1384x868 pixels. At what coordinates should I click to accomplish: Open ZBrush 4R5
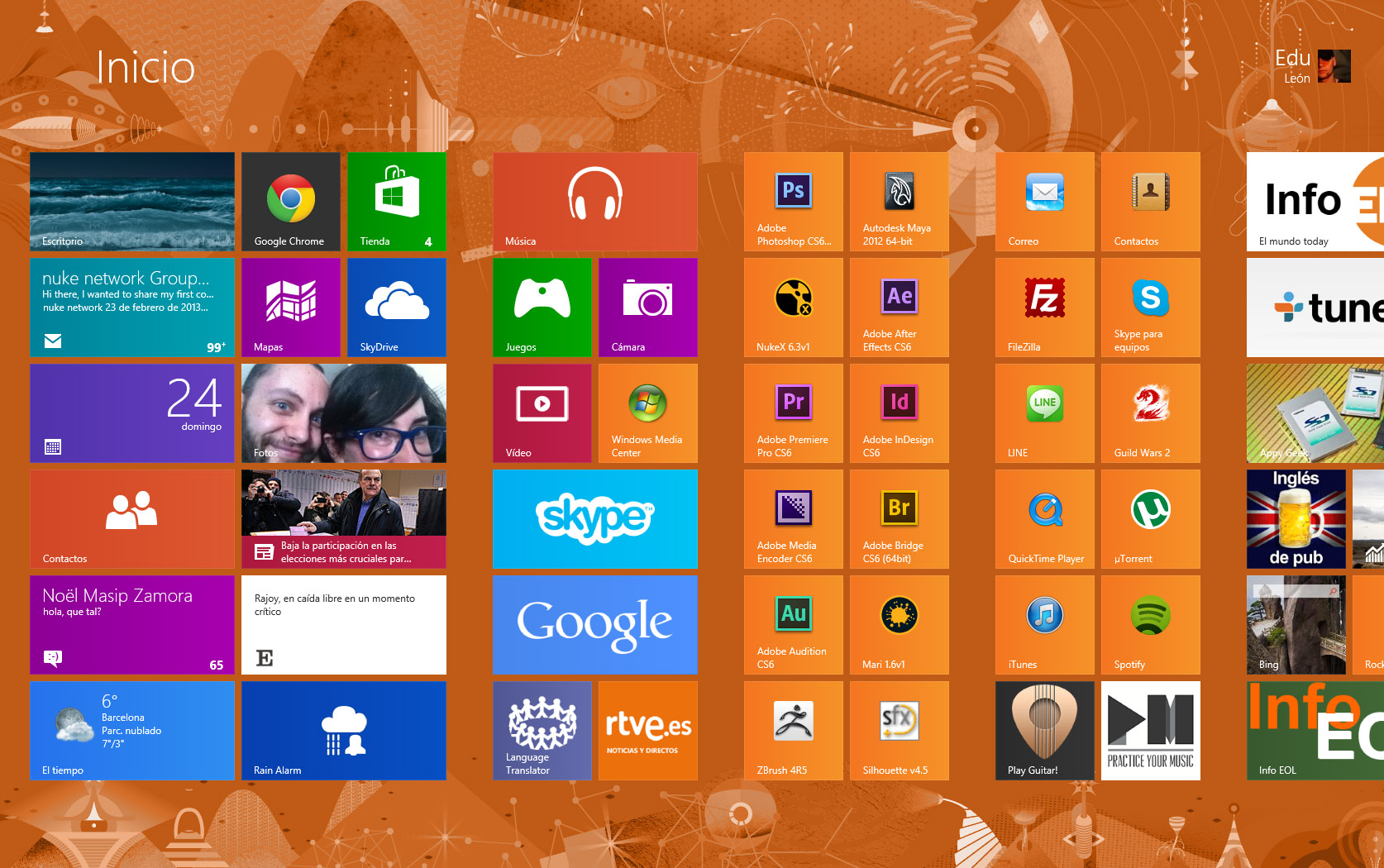(793, 731)
